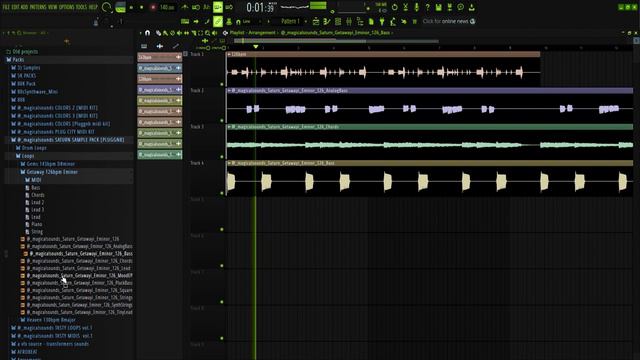Open the Playlist view icon
Screen dimensions: 640x360
click(x=316, y=21)
